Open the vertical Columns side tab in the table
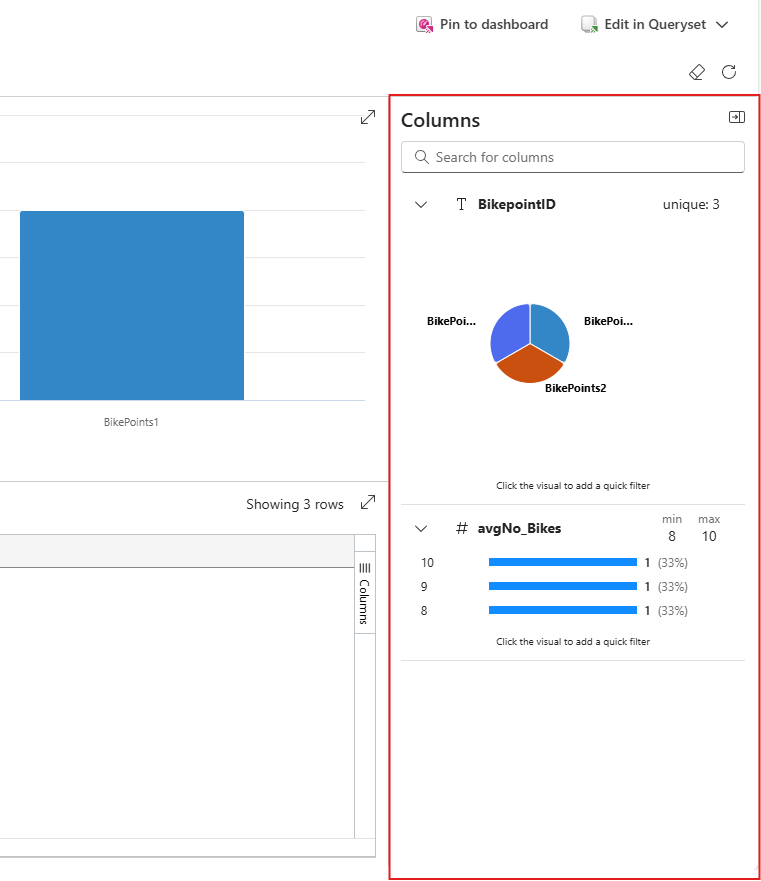This screenshot has height=881, width=761. (x=365, y=593)
